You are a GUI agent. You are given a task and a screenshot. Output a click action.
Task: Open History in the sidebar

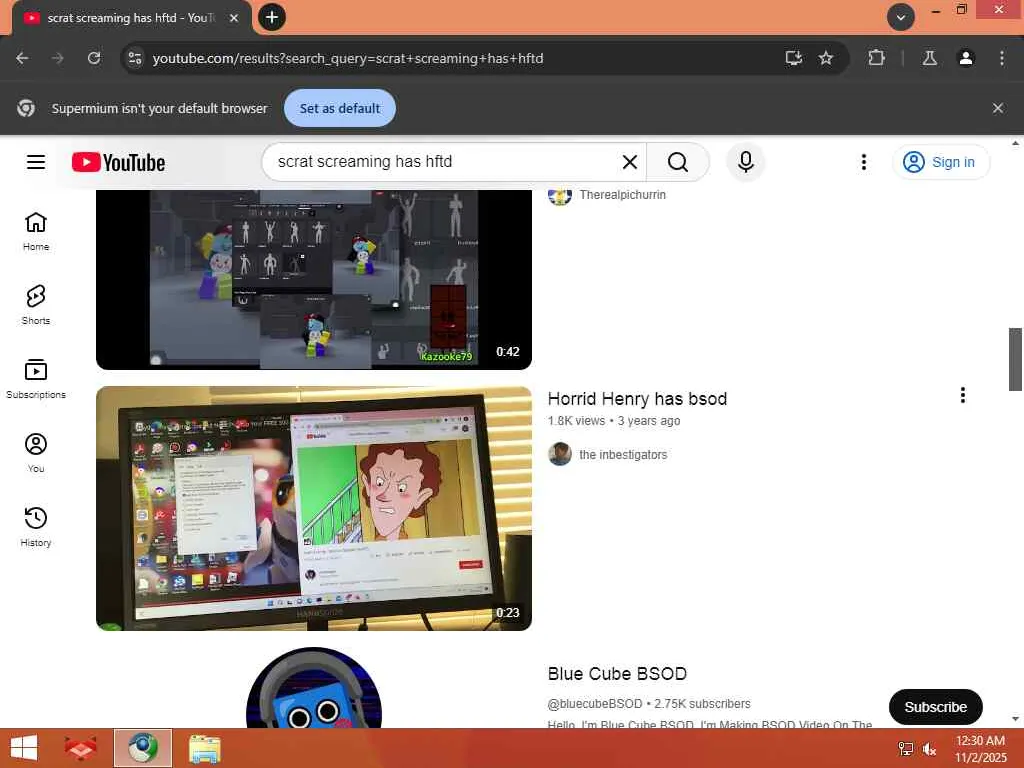click(36, 527)
